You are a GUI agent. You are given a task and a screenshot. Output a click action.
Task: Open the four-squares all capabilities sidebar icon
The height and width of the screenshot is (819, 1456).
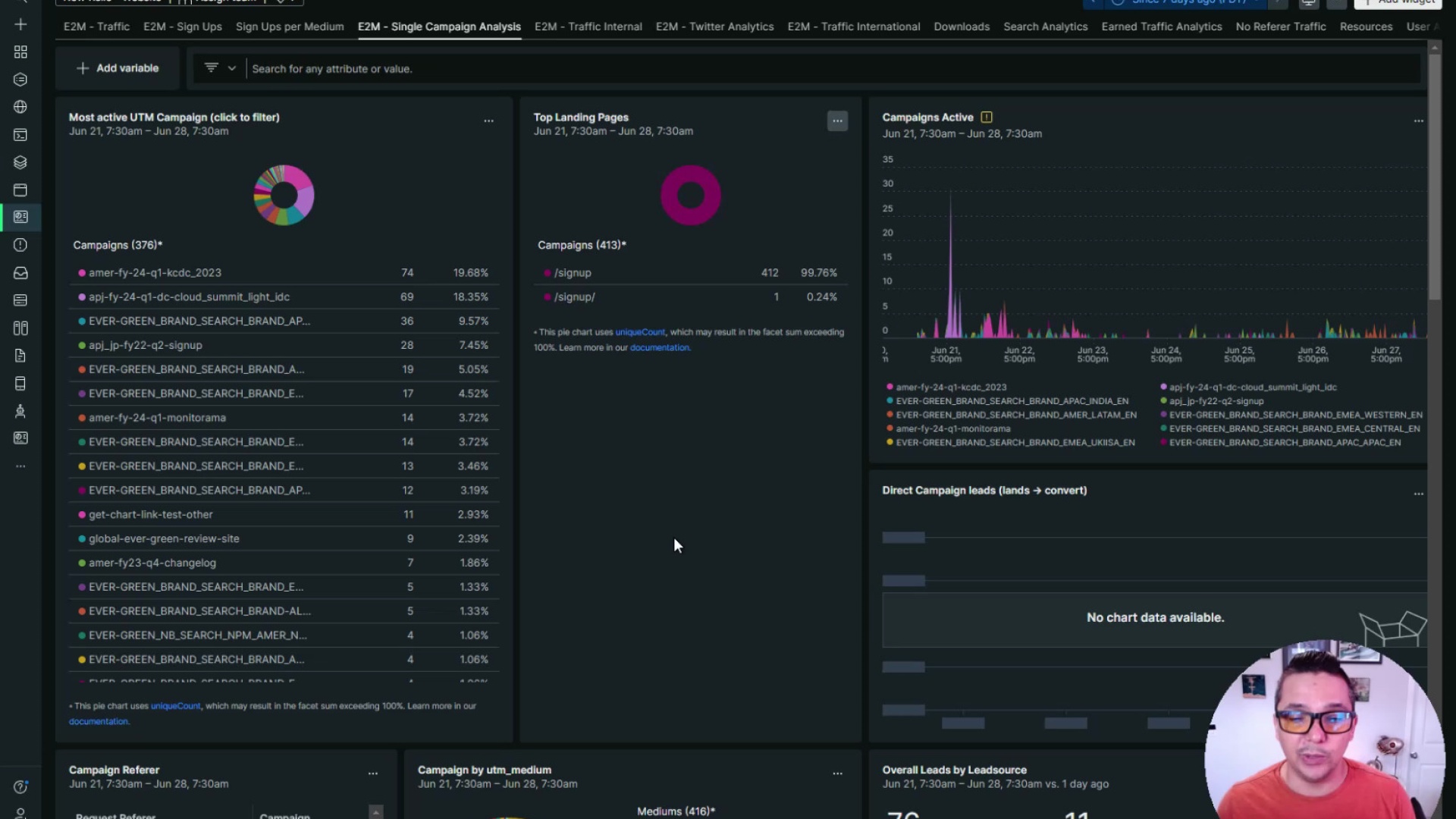tap(20, 52)
